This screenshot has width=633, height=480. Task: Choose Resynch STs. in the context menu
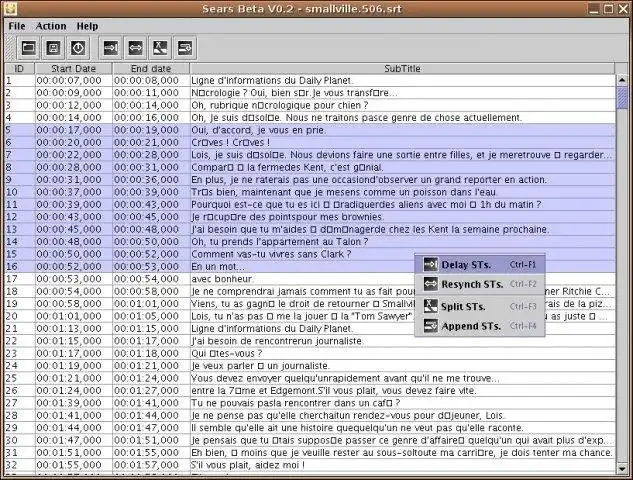pyautogui.click(x=480, y=284)
